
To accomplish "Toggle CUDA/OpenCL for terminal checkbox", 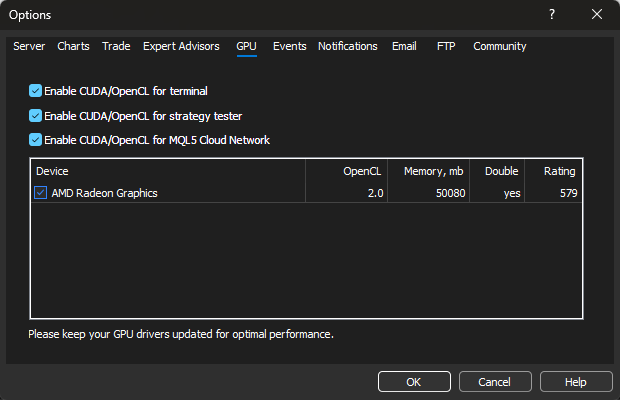I will [36, 91].
